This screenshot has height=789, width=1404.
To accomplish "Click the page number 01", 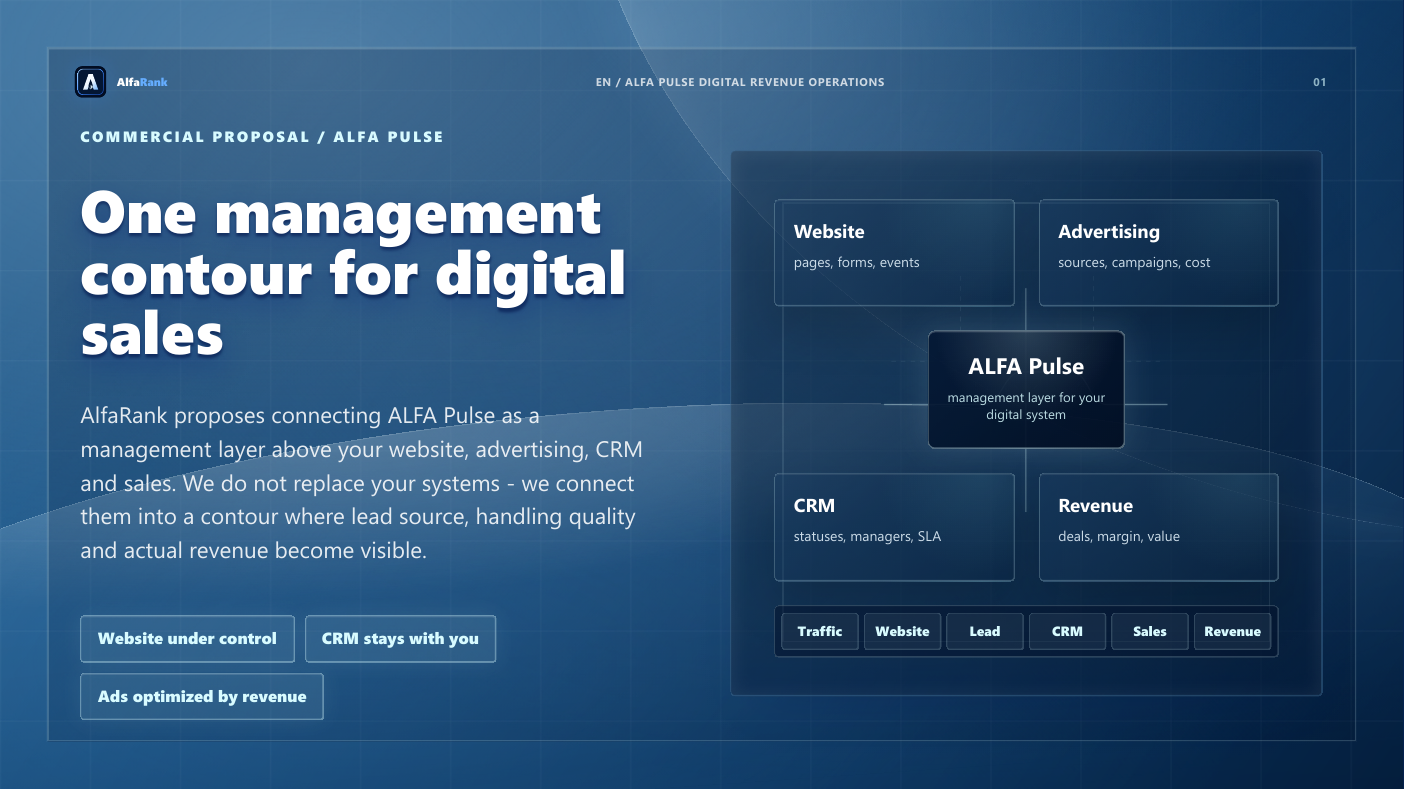I will coord(1319,82).
